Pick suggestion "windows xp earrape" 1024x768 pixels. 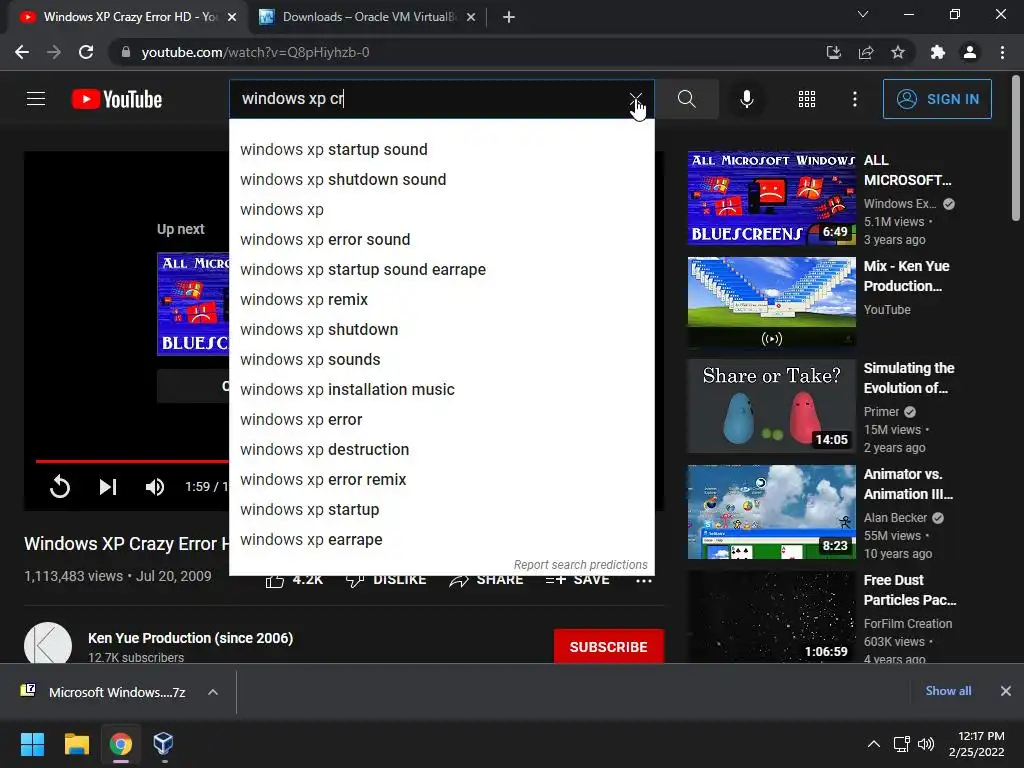441,540
